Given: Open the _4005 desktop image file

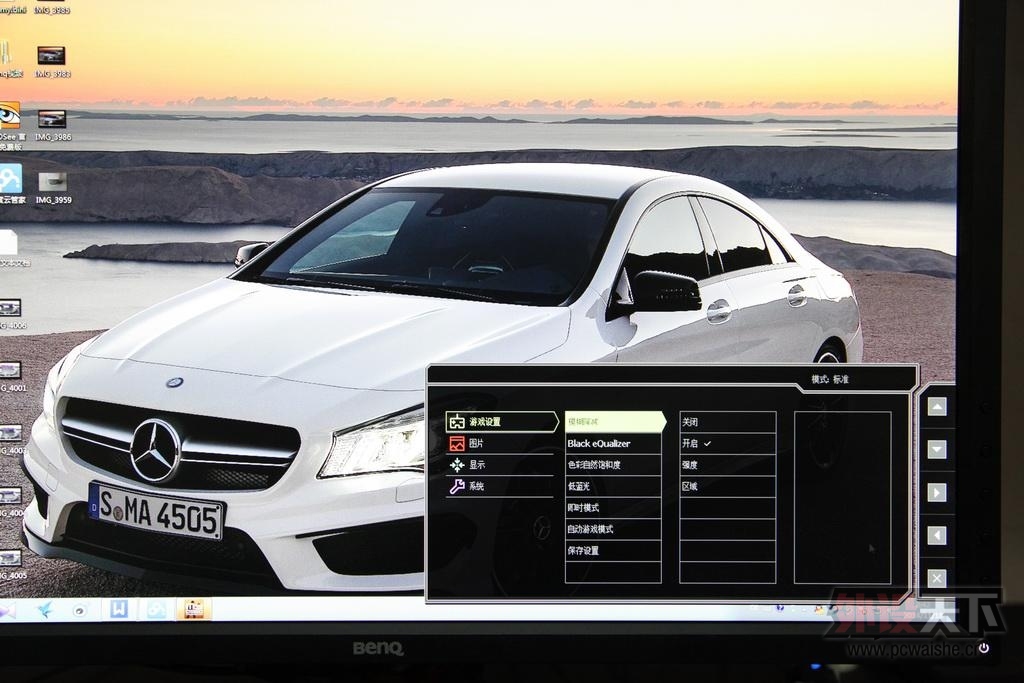Looking at the screenshot, I should 11,564.
